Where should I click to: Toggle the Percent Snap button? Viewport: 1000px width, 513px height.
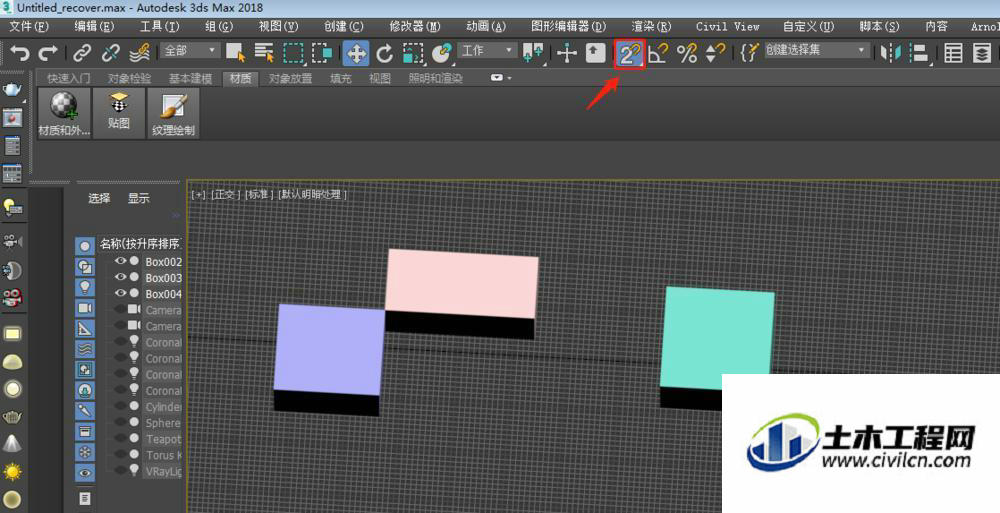click(x=687, y=54)
